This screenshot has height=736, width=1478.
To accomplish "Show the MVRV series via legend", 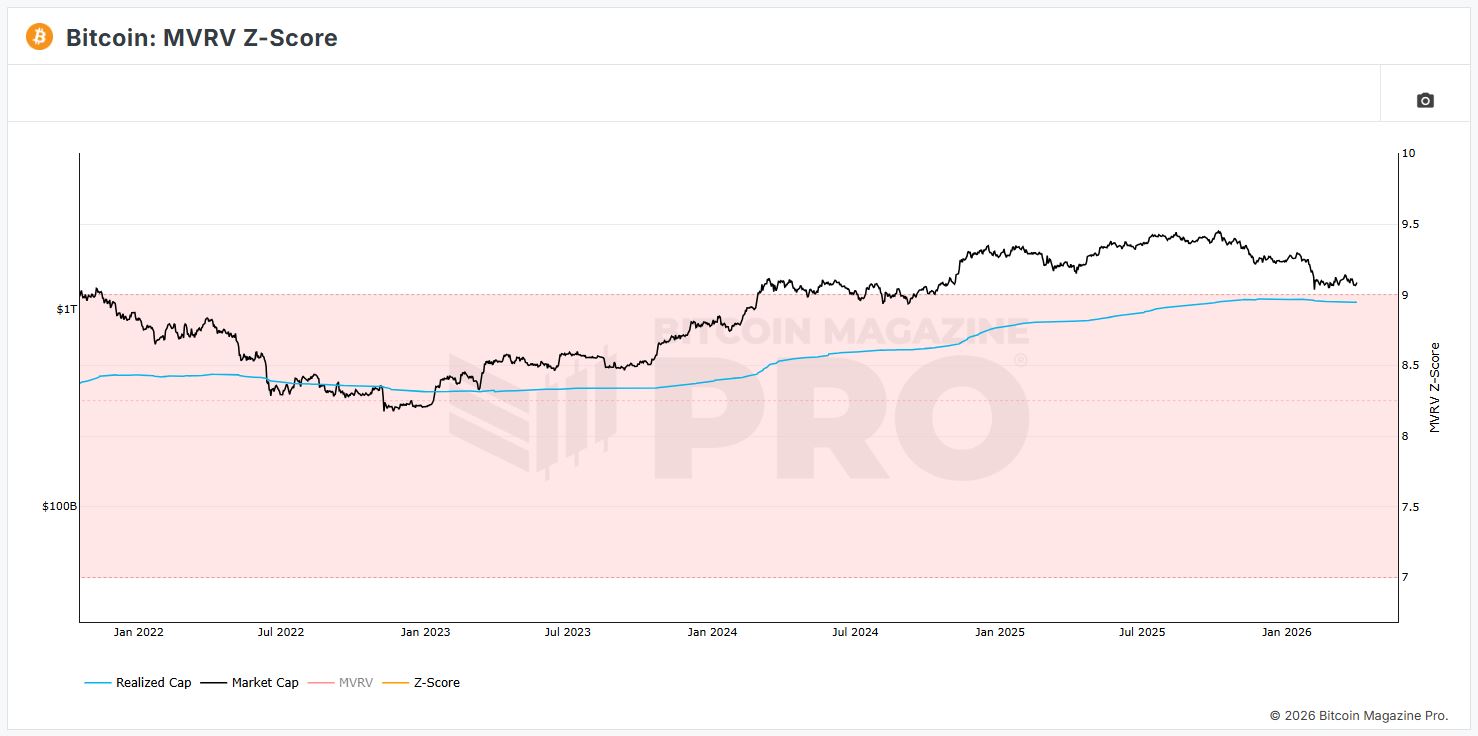I will (356, 683).
